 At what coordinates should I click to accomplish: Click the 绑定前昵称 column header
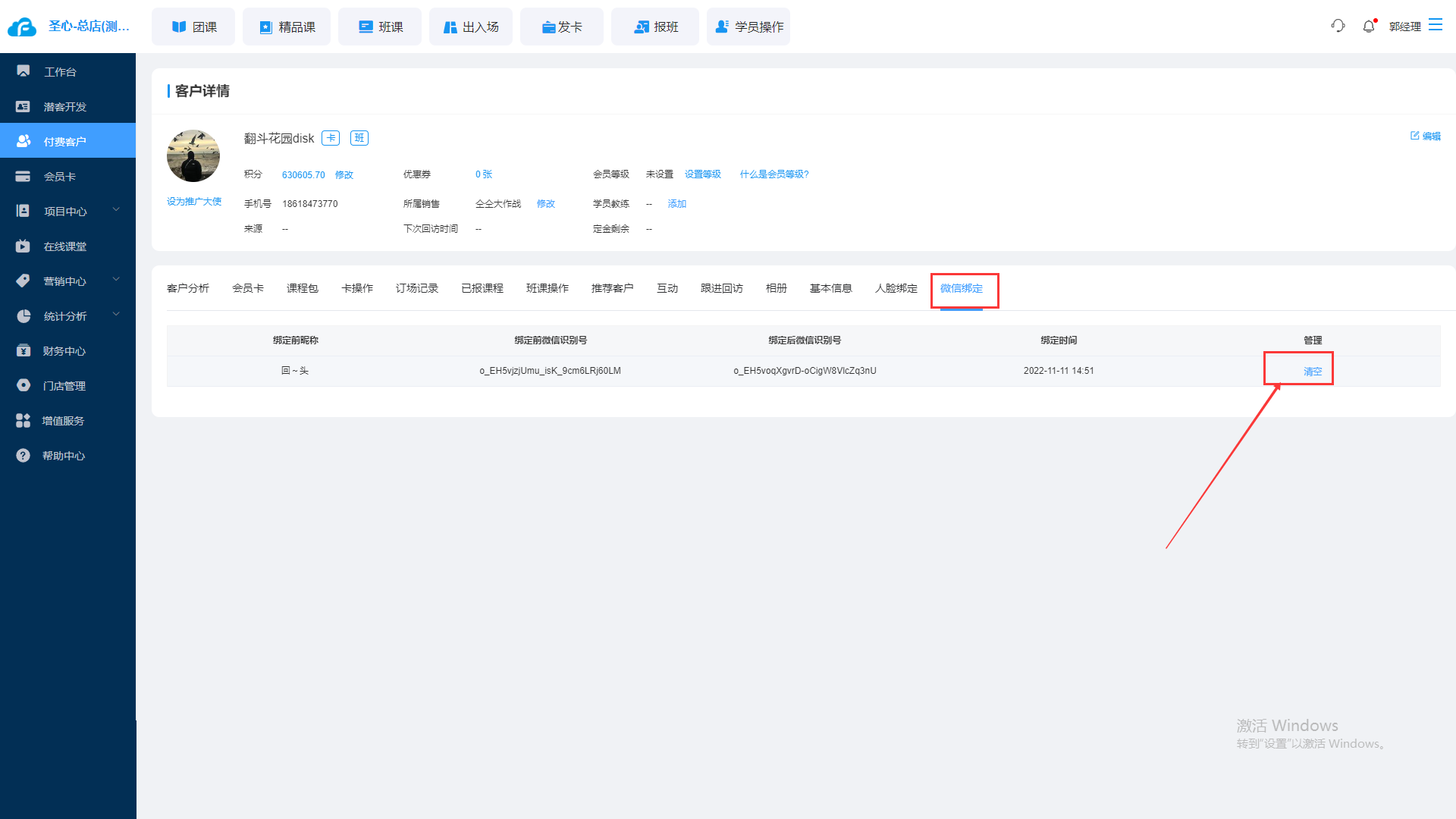pyautogui.click(x=296, y=340)
